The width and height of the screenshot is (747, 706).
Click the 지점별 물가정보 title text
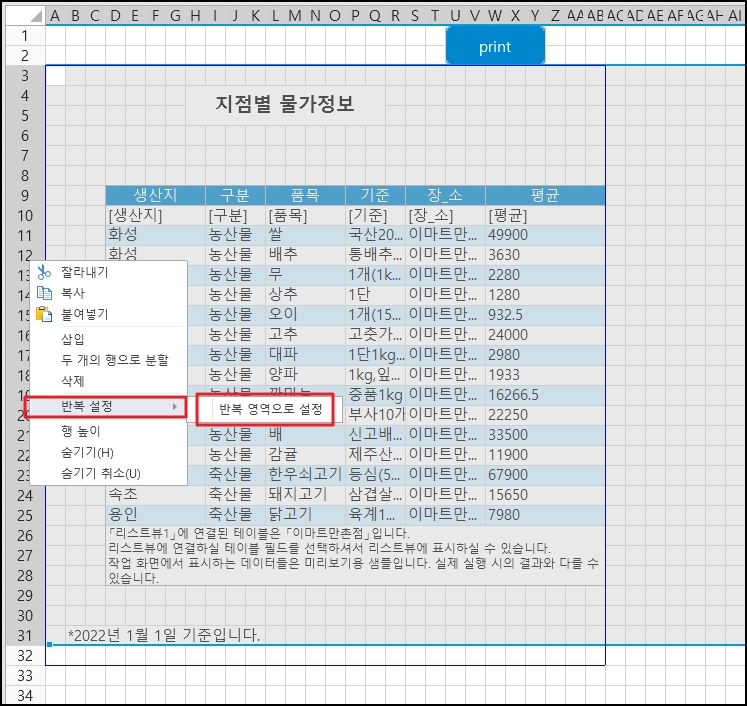284,105
